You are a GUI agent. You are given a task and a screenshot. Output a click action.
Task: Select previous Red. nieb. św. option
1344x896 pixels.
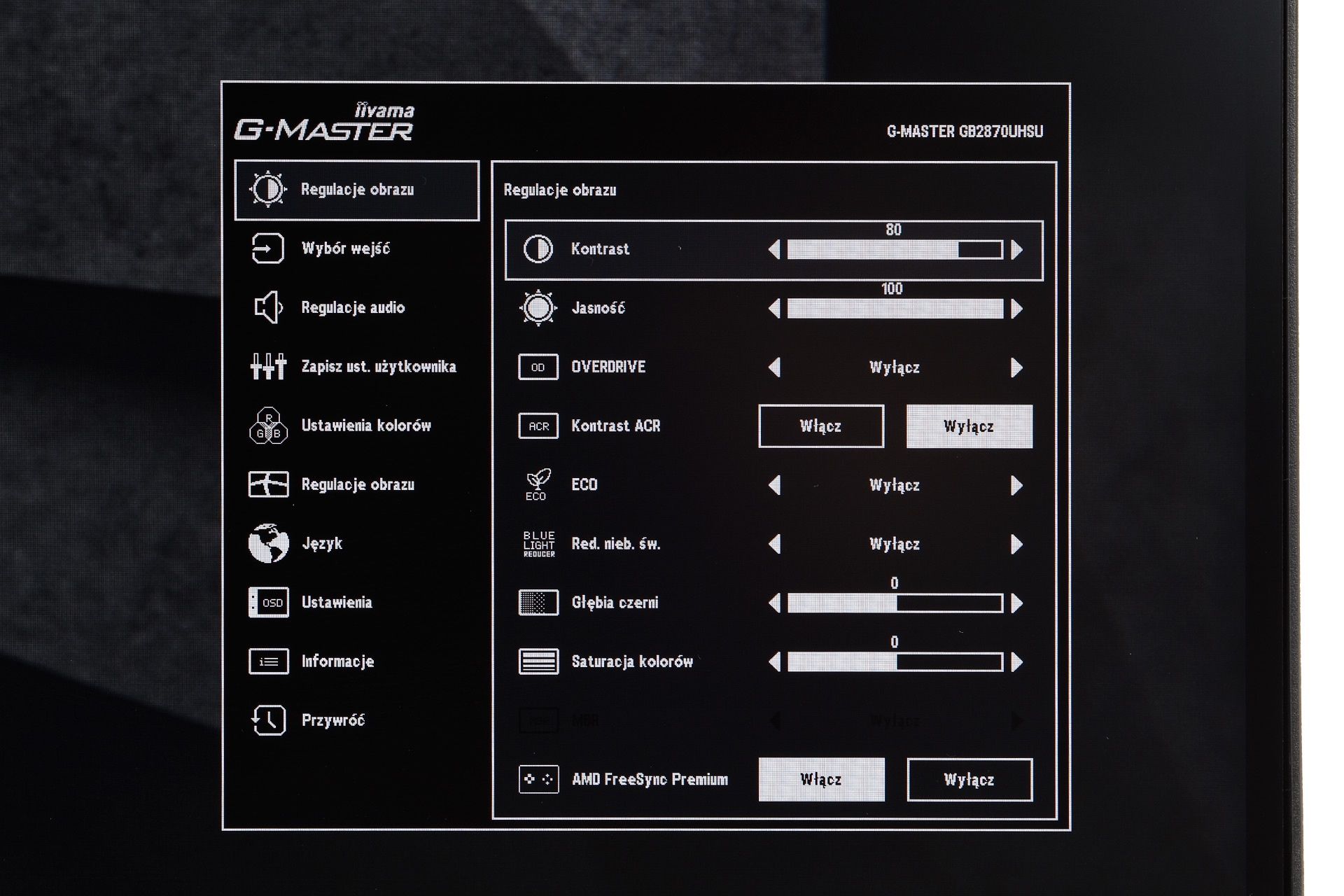point(774,544)
